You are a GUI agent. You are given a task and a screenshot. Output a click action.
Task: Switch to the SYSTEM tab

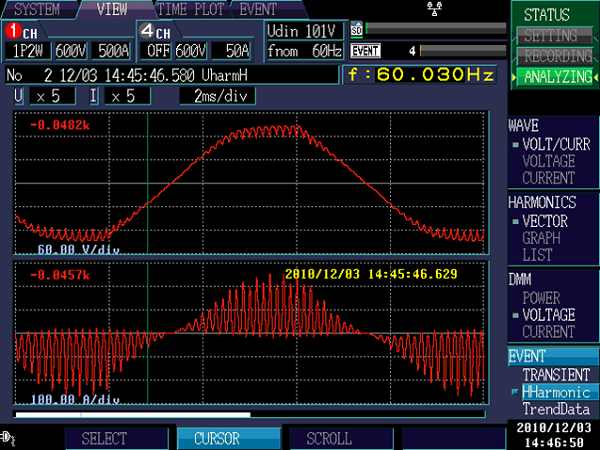pyautogui.click(x=37, y=9)
